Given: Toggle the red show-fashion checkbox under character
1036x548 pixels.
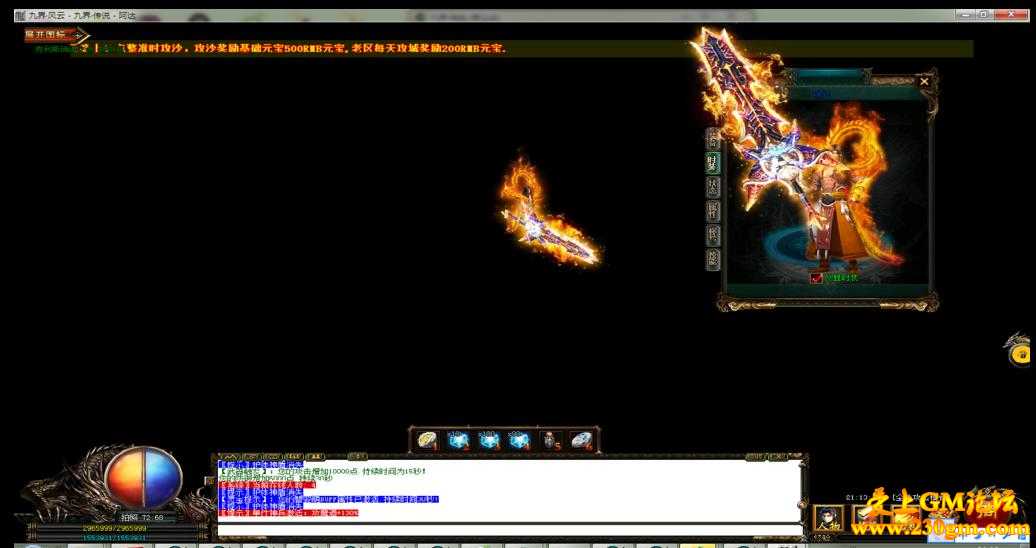Looking at the screenshot, I should point(817,278).
